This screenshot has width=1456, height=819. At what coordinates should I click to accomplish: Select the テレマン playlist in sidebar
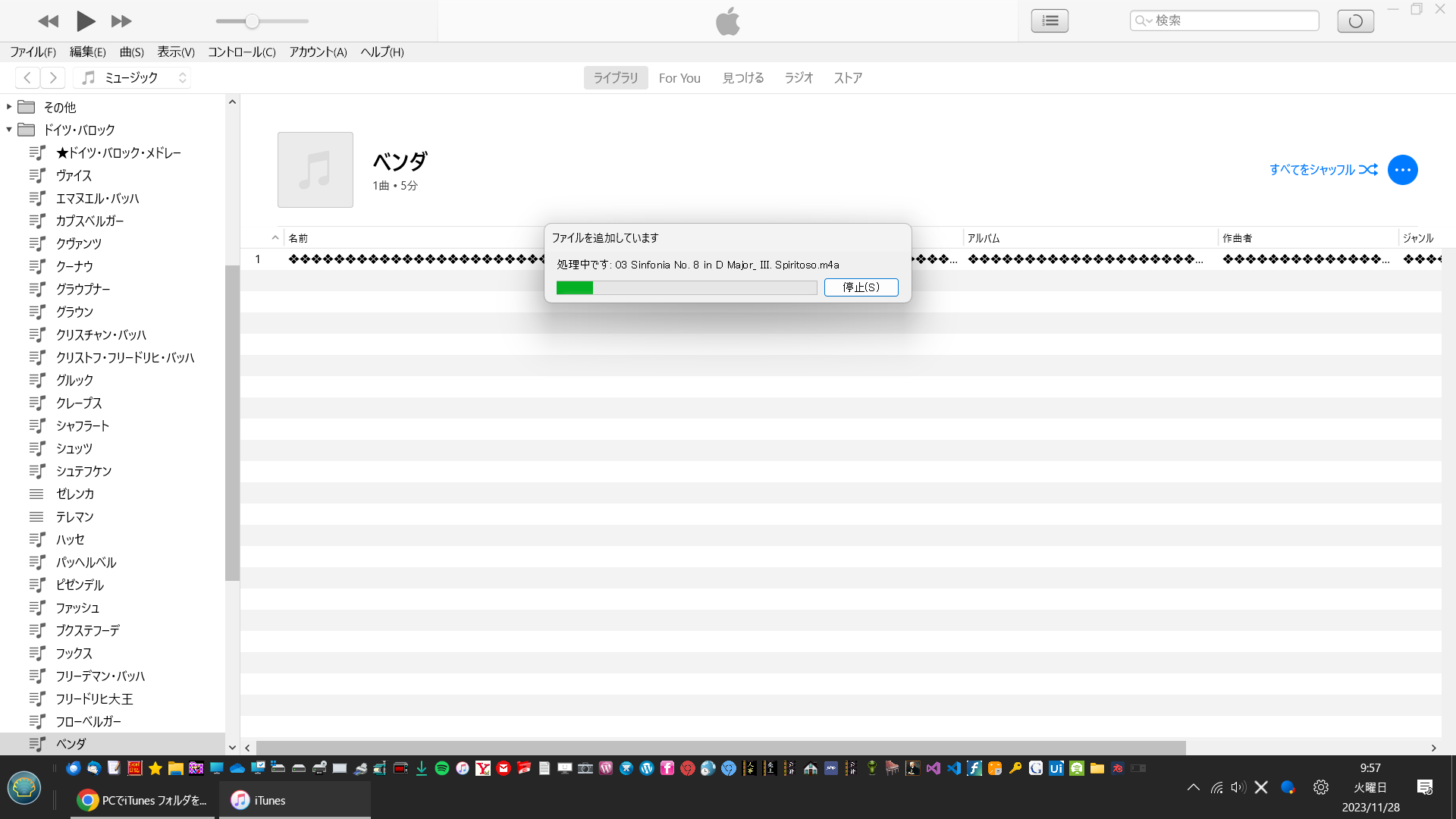[74, 516]
